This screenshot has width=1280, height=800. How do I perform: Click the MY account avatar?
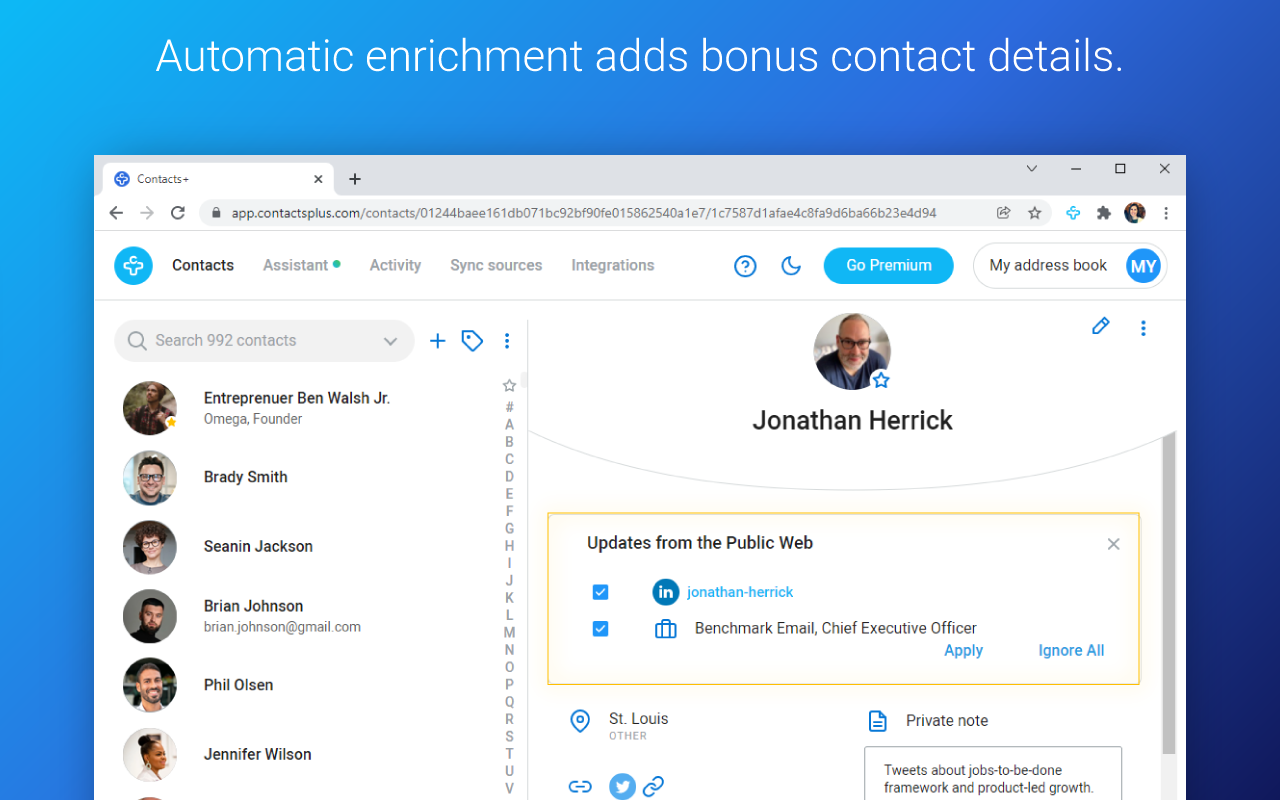pyautogui.click(x=1143, y=266)
